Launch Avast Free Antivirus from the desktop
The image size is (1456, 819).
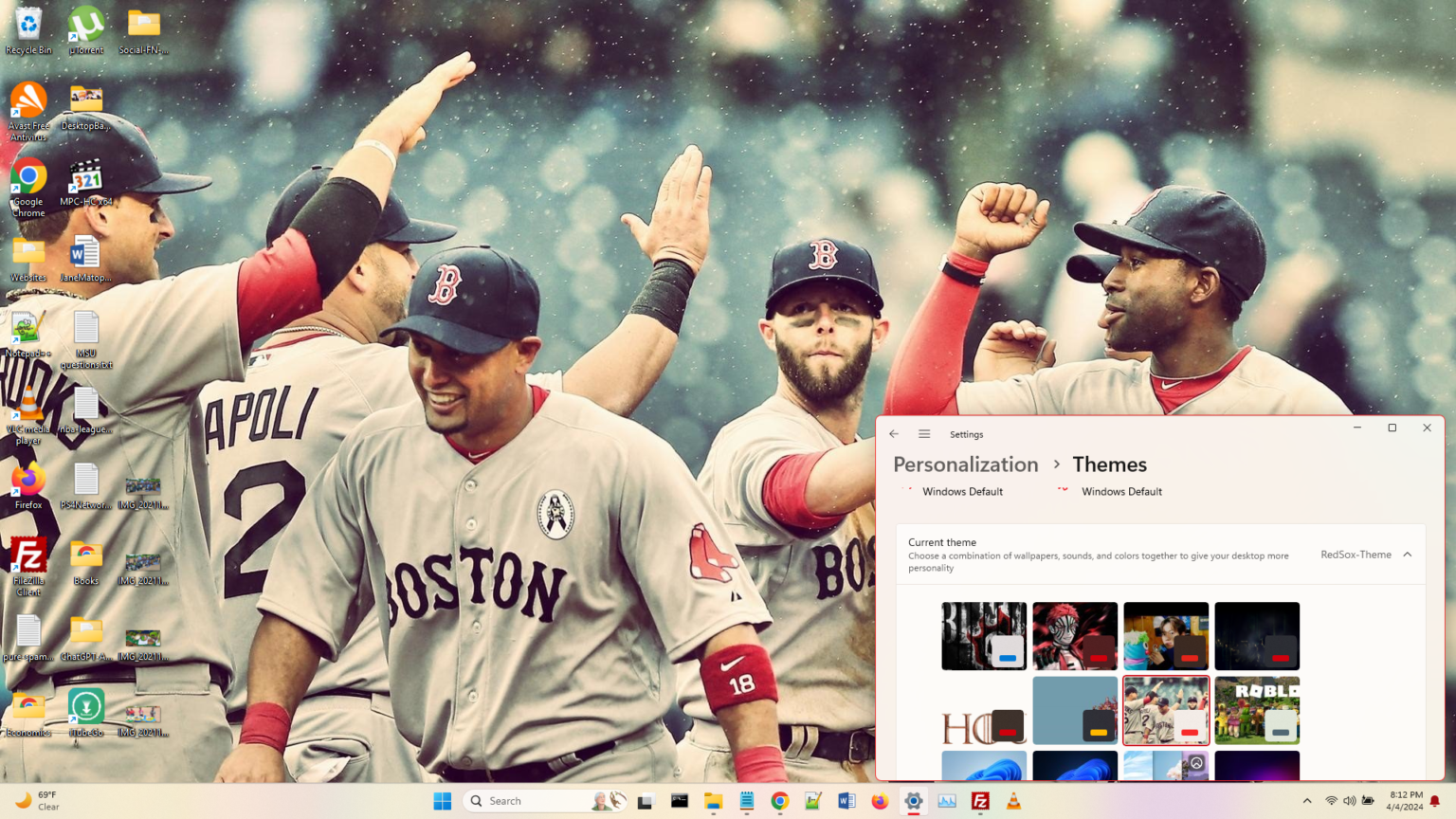[x=28, y=101]
